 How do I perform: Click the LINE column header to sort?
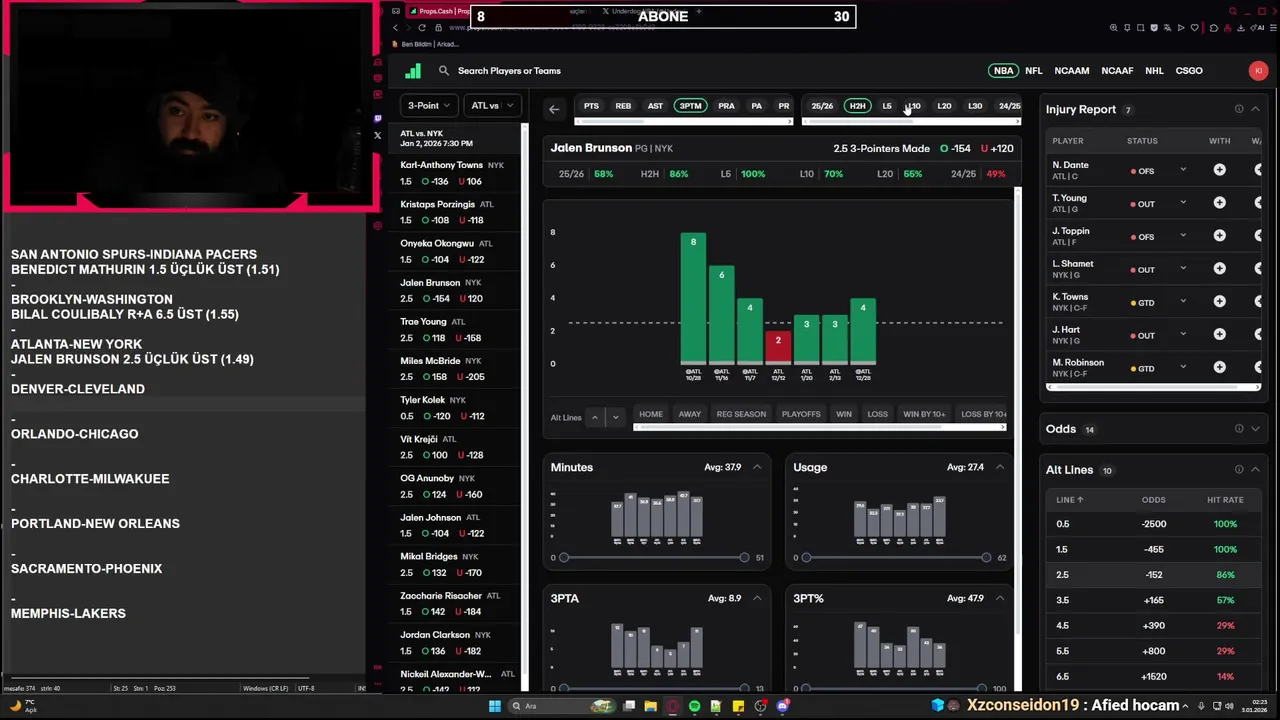tap(1070, 499)
